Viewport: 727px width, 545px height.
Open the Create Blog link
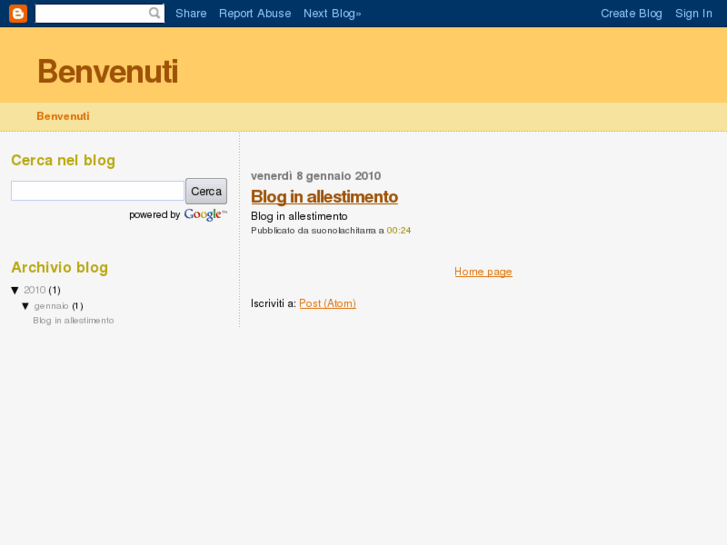631,13
